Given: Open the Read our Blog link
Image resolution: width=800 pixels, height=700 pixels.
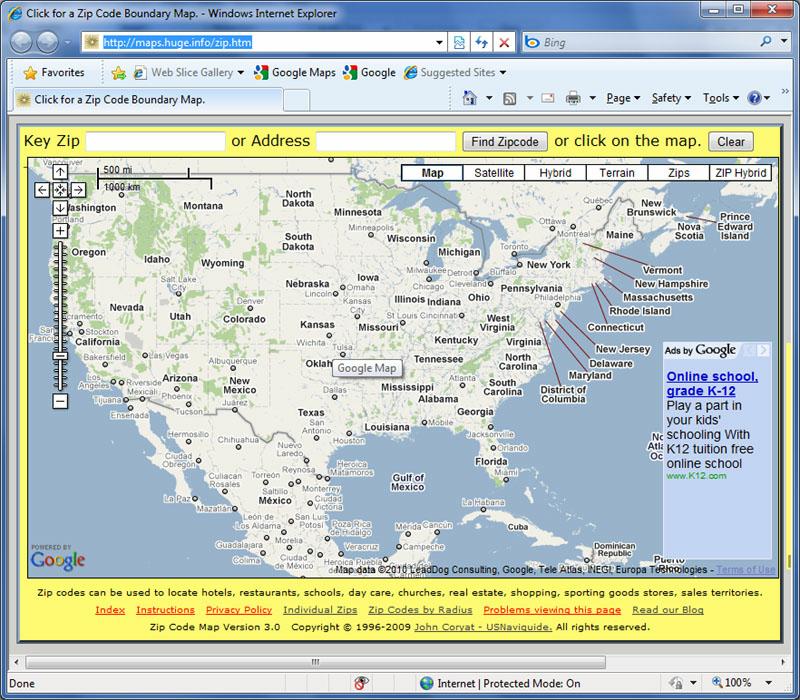Looking at the screenshot, I should pos(668,610).
